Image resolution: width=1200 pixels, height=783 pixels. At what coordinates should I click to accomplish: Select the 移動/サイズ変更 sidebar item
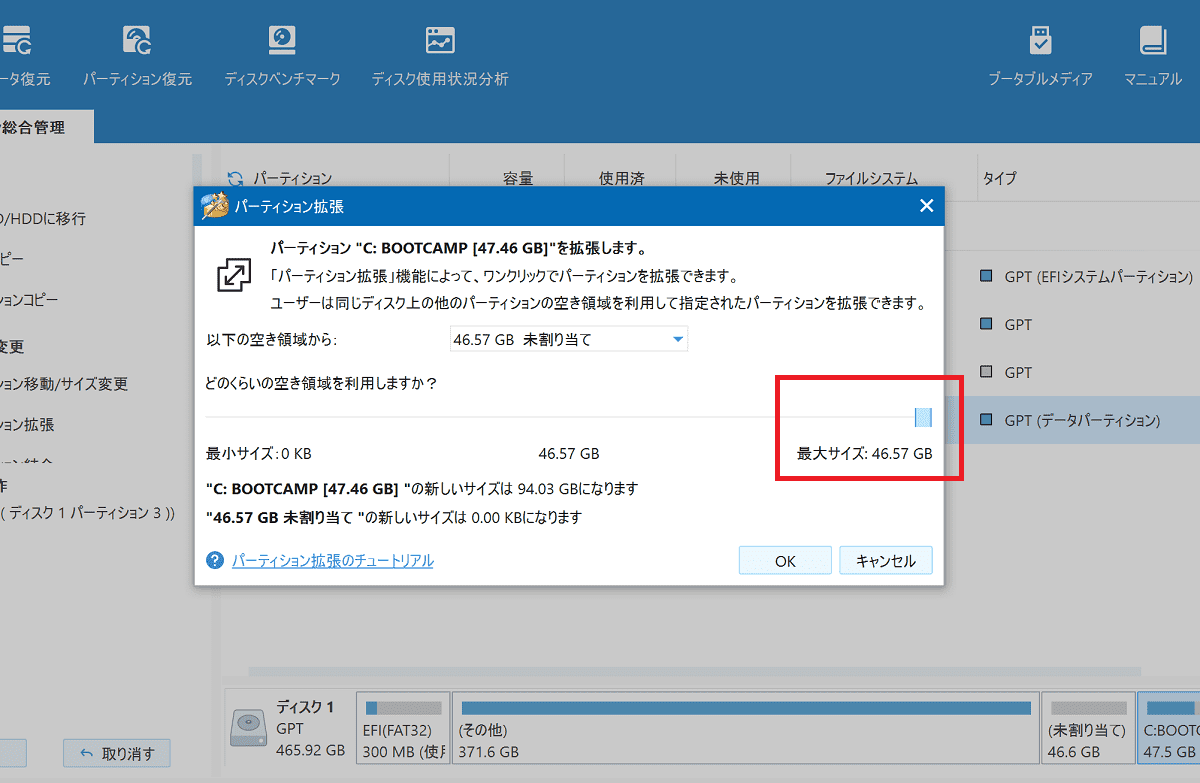click(64, 384)
